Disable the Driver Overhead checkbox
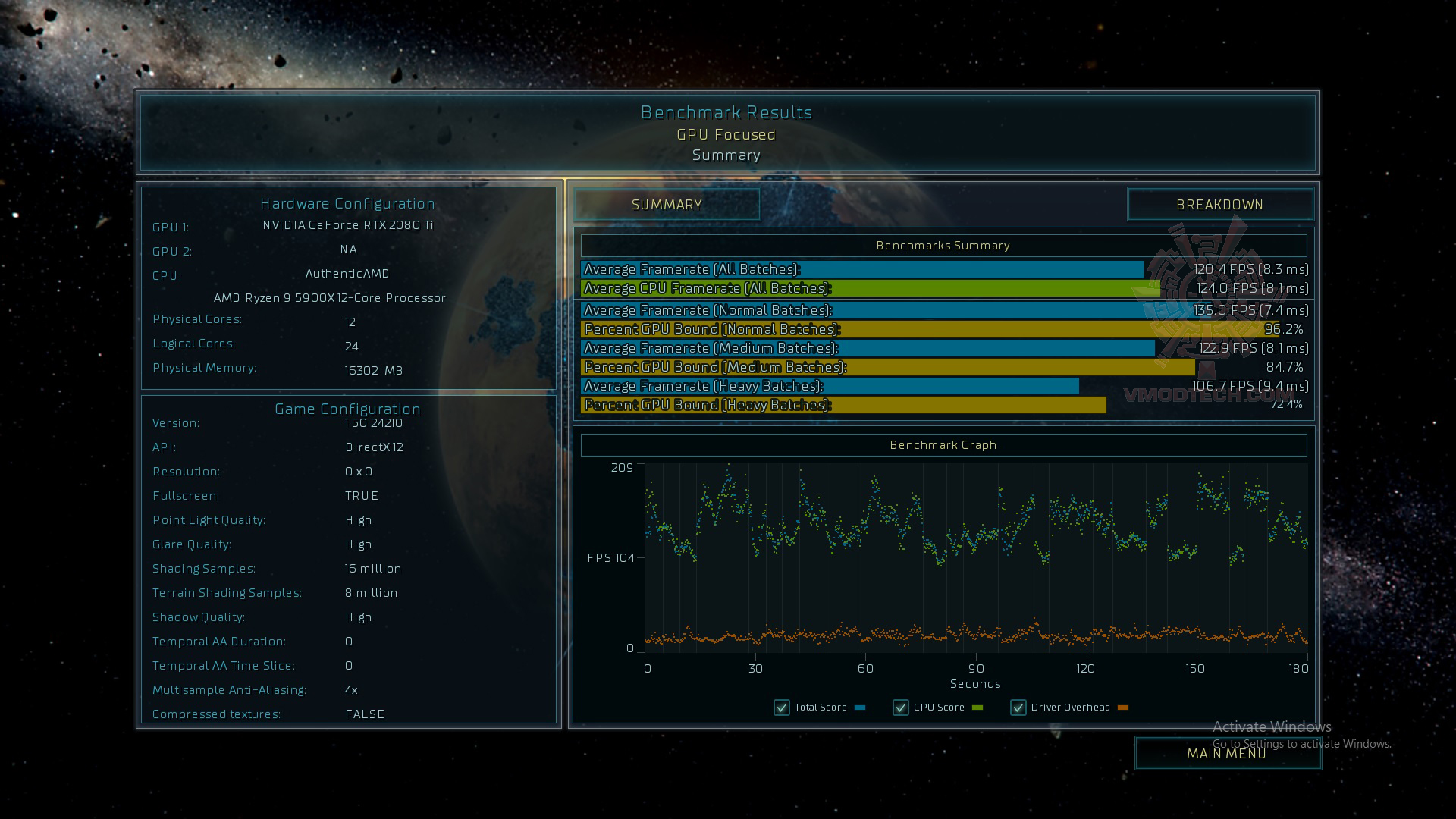The width and height of the screenshot is (1456, 819). (x=1018, y=708)
